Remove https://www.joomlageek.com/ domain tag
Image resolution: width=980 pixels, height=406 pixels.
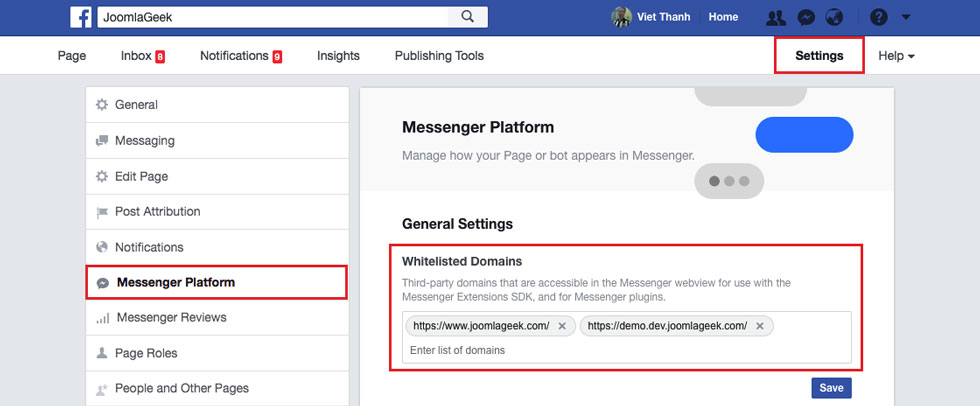562,326
